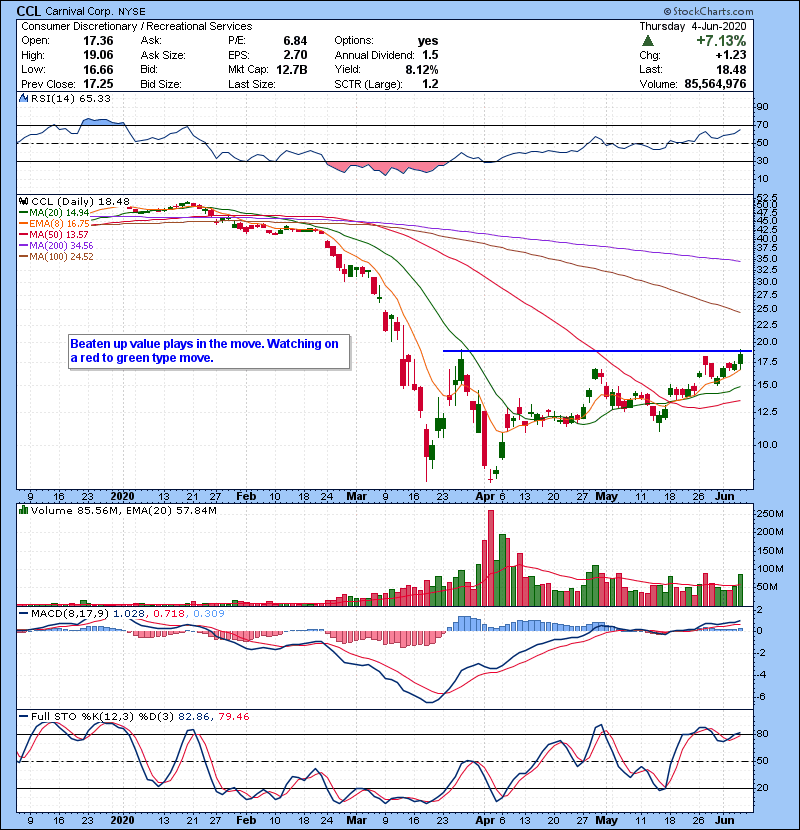Click the P/E value 6.84
This screenshot has height=830, width=800.
(x=295, y=41)
